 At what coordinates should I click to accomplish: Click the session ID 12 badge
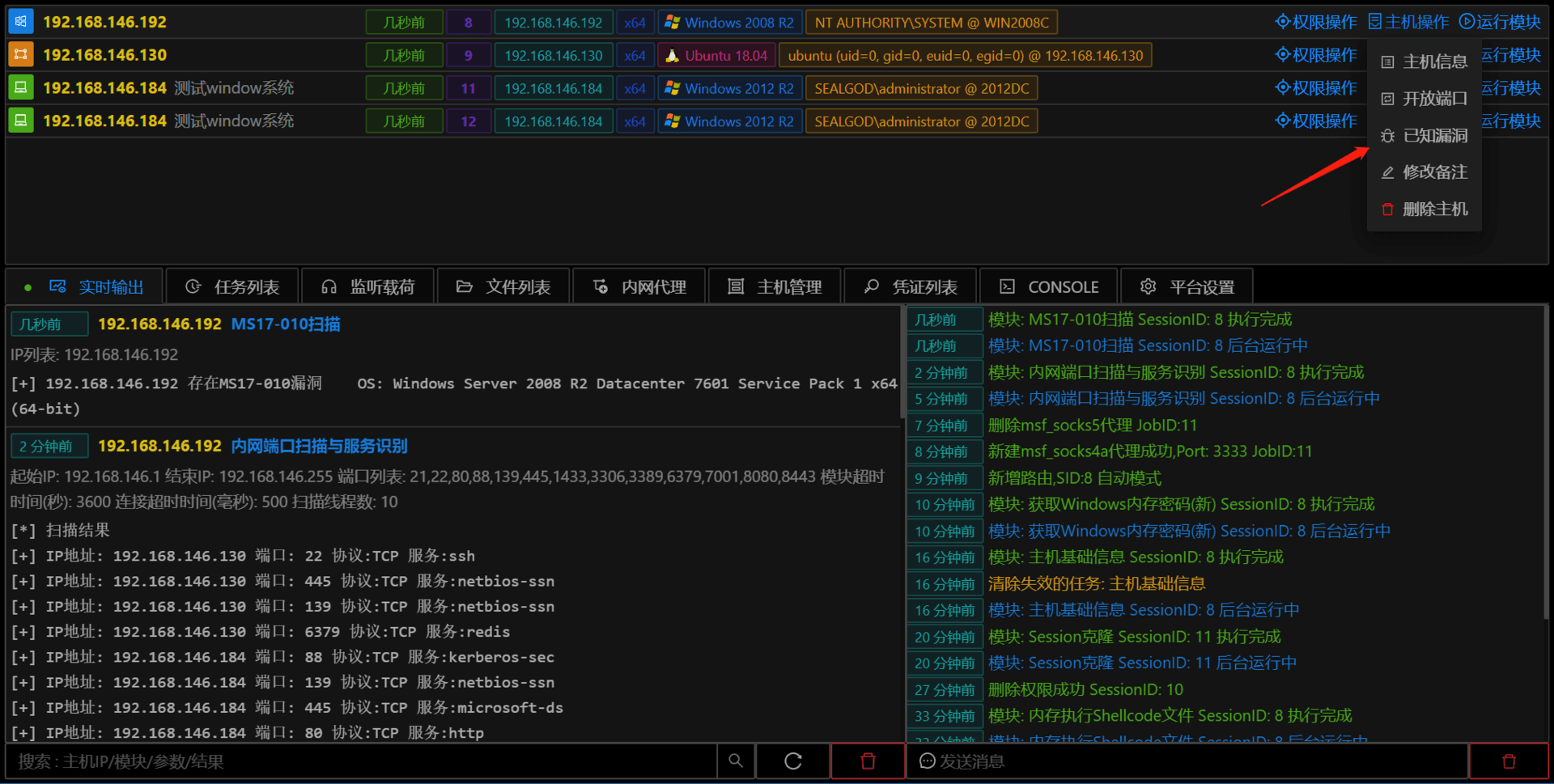point(469,121)
